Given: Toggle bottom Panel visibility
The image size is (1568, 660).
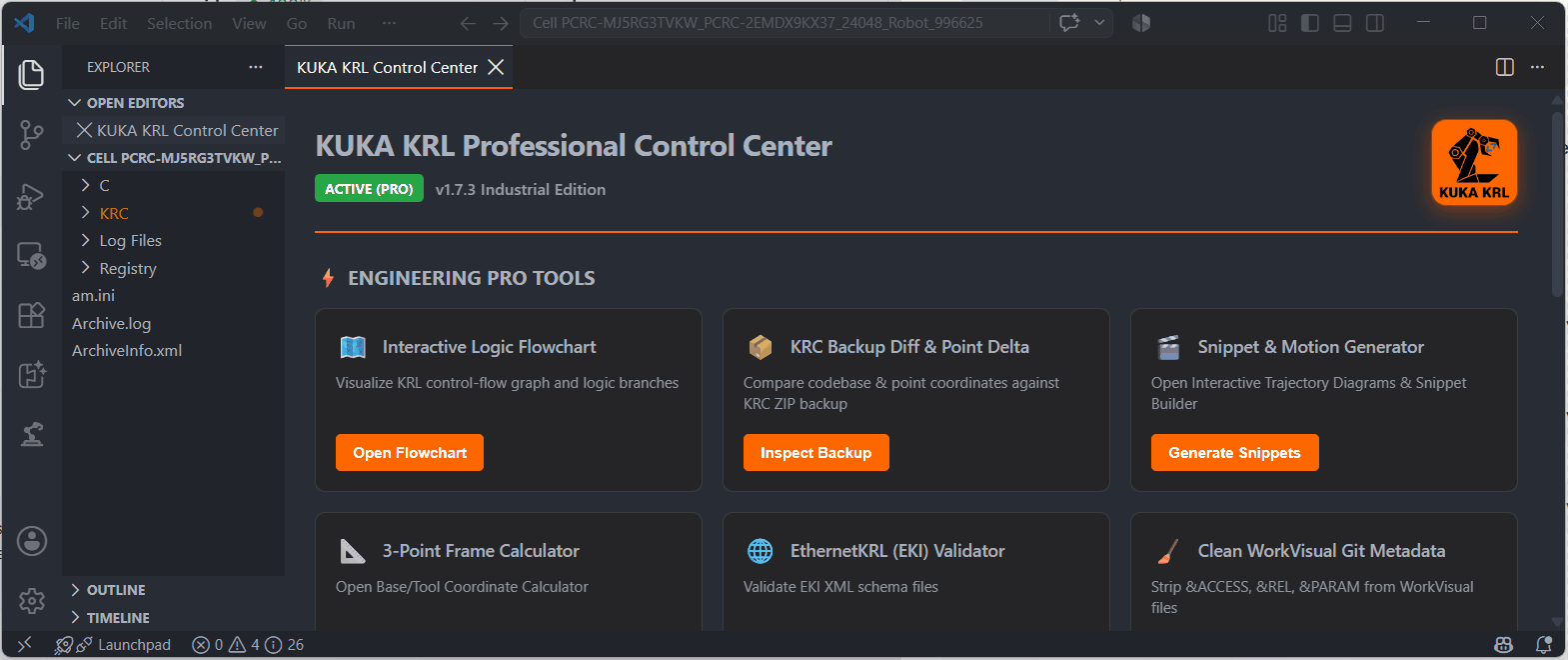Looking at the screenshot, I should click(1342, 23).
